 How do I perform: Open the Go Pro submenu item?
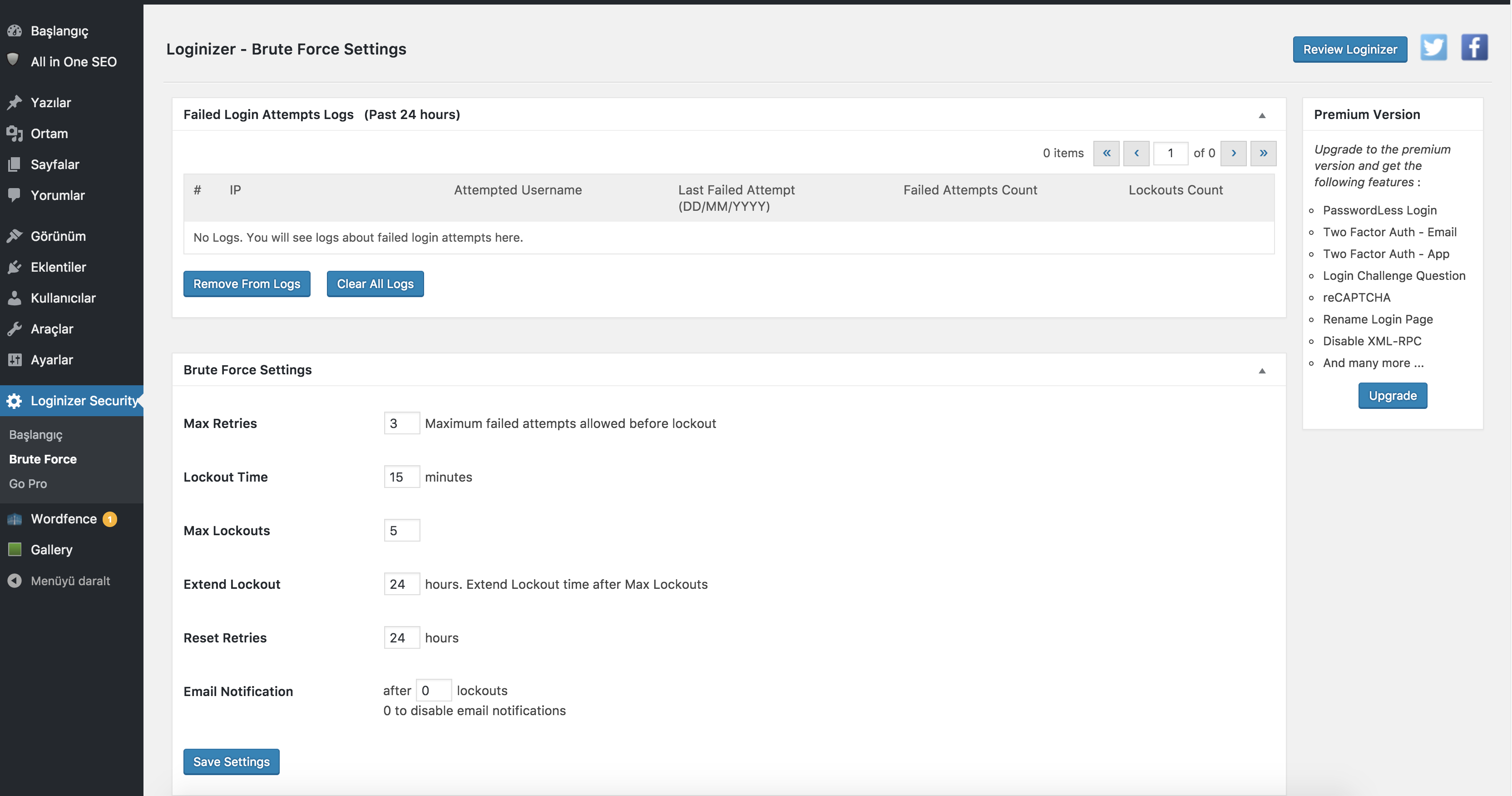pyautogui.click(x=28, y=483)
